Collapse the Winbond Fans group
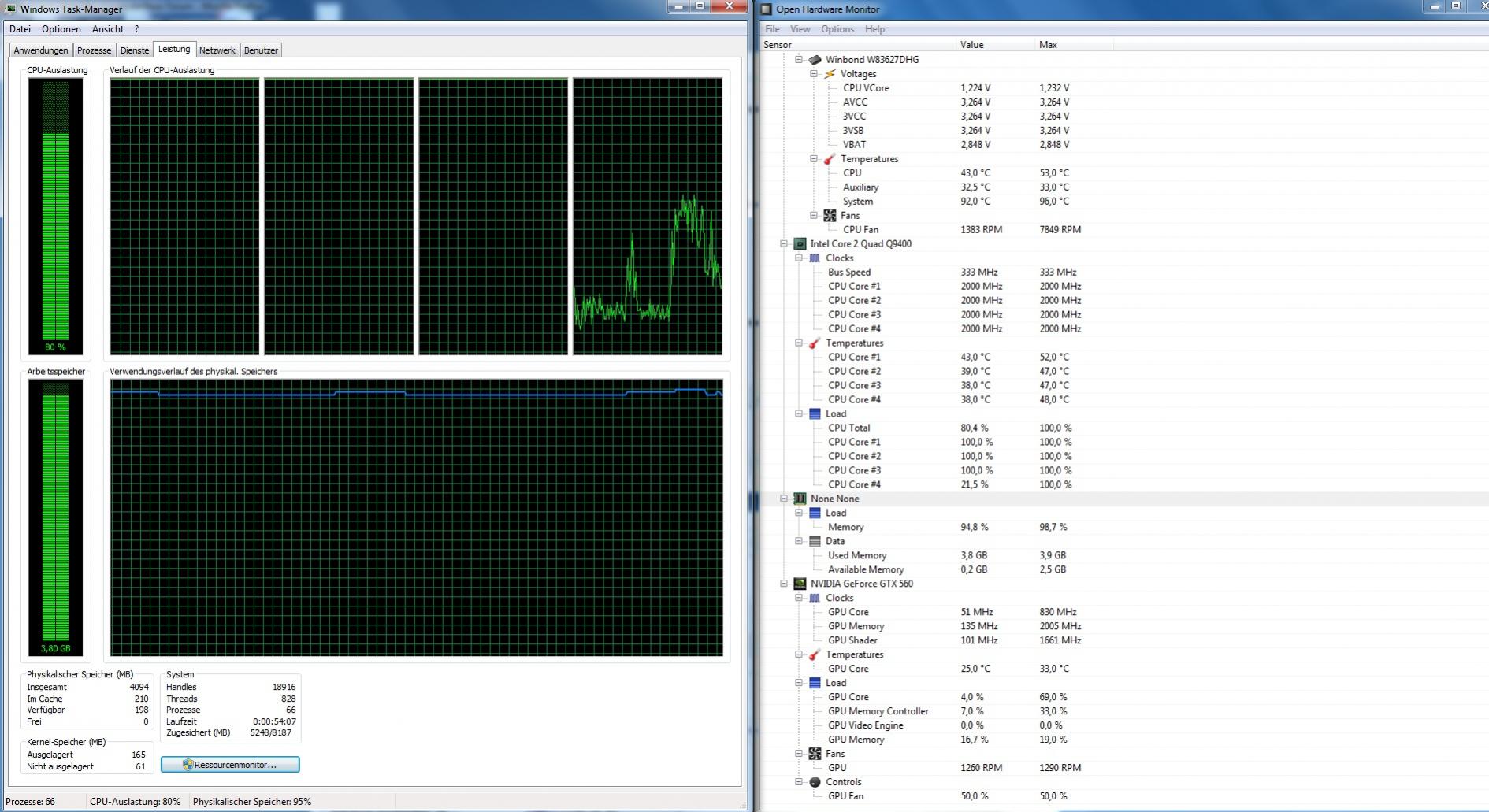The width and height of the screenshot is (1489, 812). pos(814,216)
